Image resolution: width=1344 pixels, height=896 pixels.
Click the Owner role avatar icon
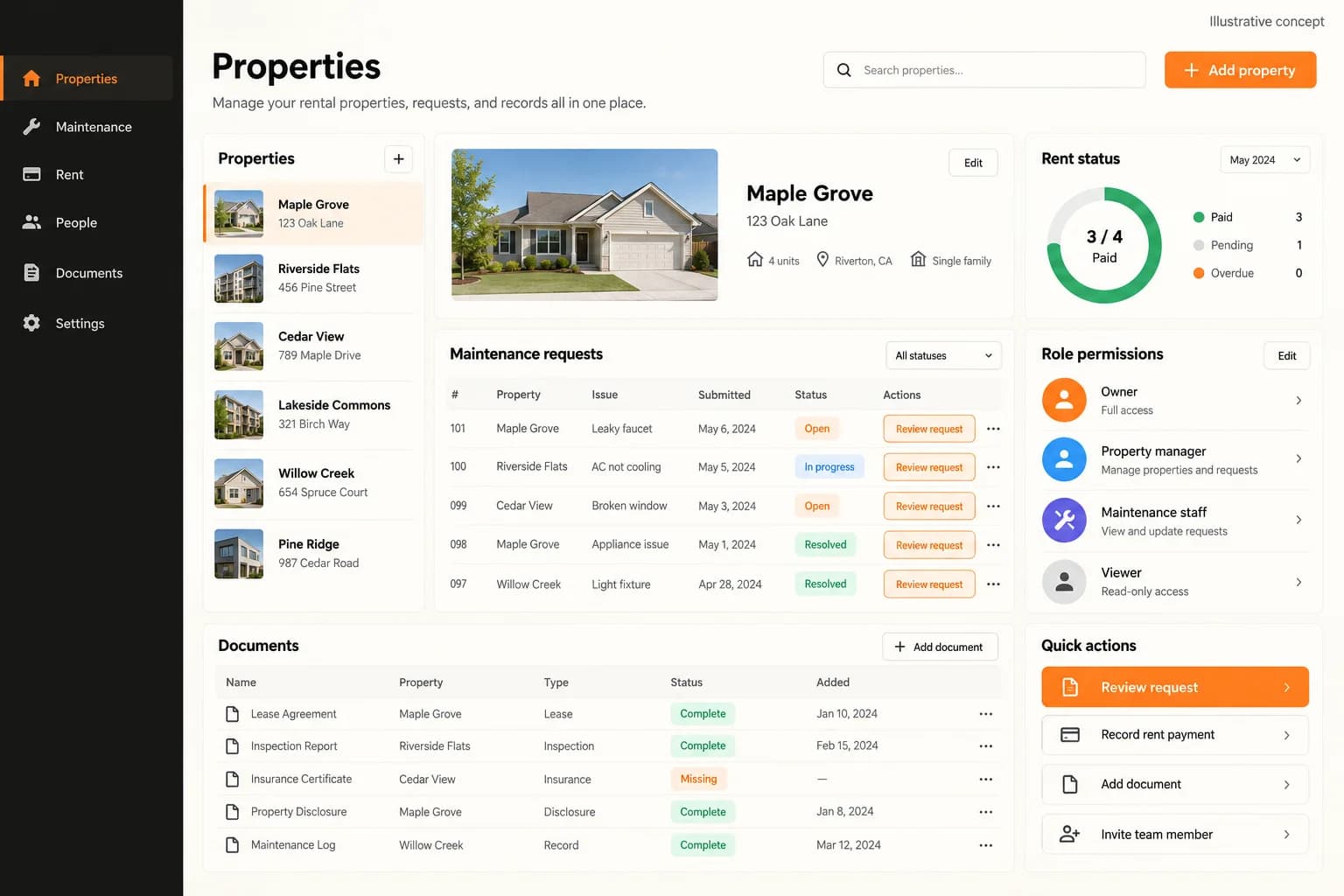(1064, 400)
